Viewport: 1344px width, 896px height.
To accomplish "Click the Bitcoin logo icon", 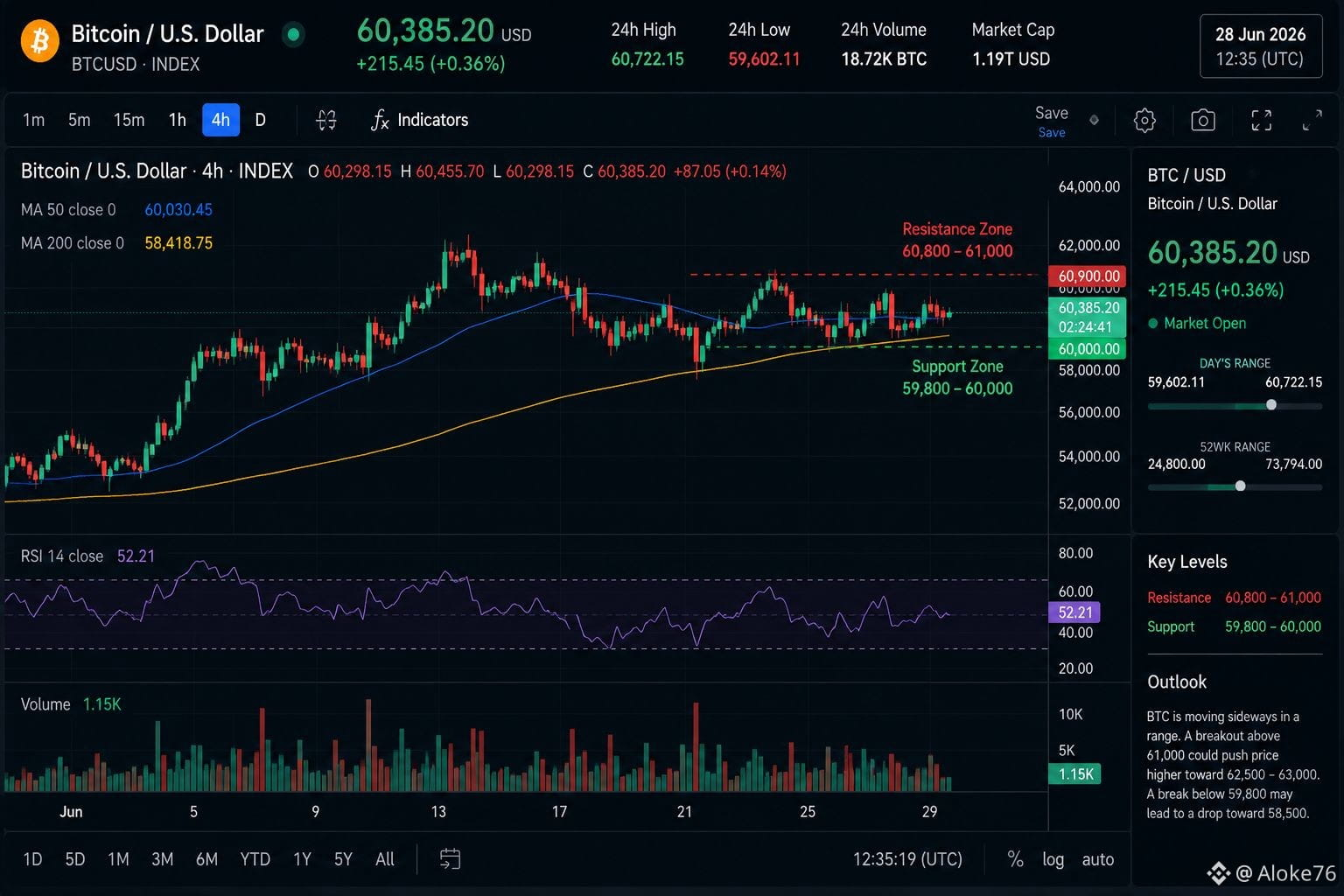I will pos(39,41).
